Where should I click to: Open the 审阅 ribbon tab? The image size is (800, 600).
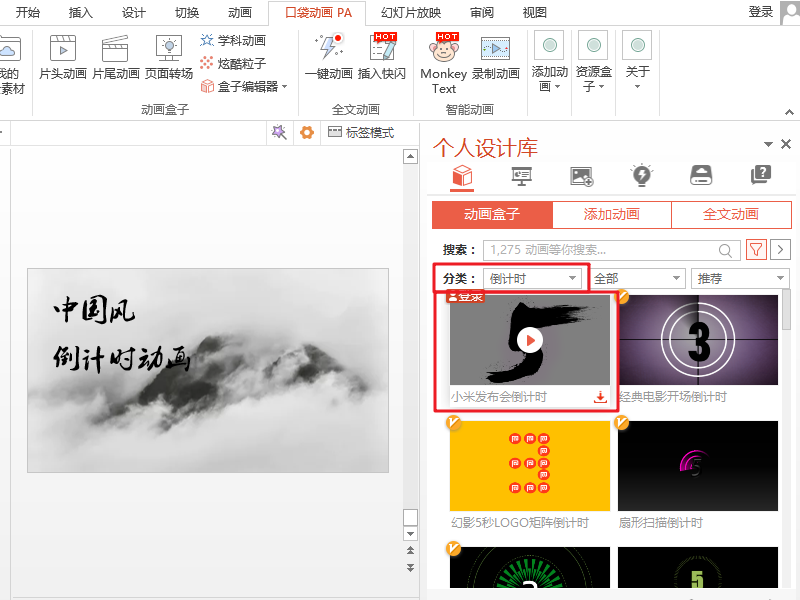pos(482,12)
